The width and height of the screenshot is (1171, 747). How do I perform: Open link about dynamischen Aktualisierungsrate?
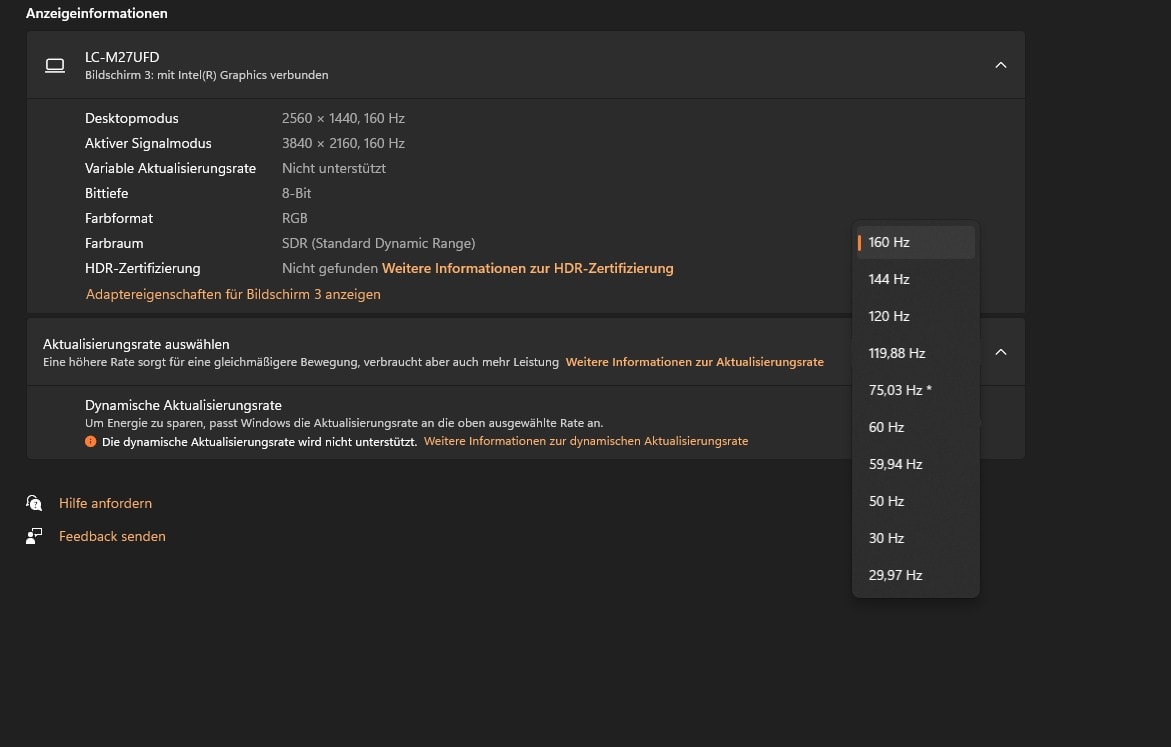pos(585,441)
